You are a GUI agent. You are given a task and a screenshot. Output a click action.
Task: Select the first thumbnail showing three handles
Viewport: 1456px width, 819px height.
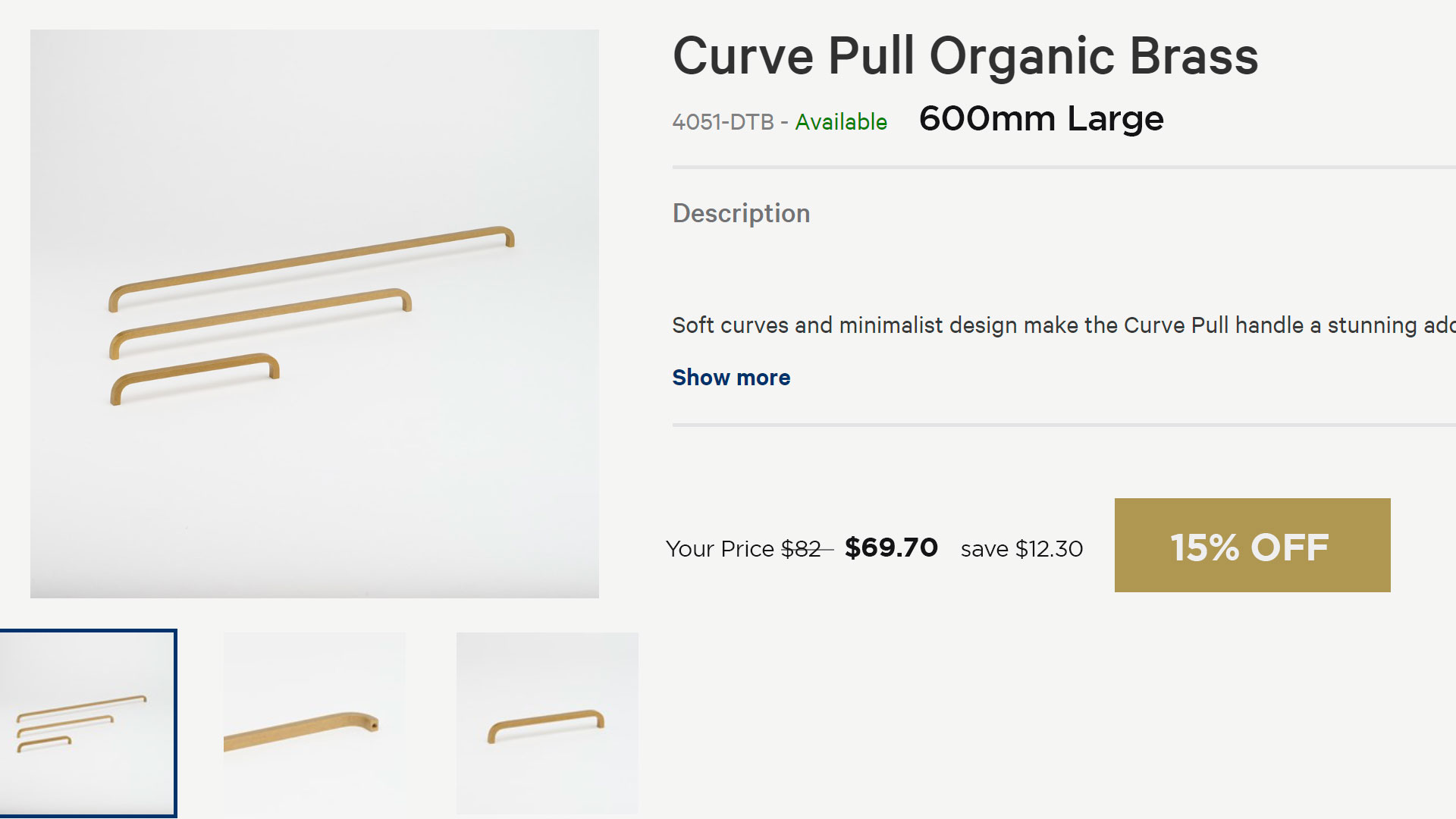tap(88, 723)
